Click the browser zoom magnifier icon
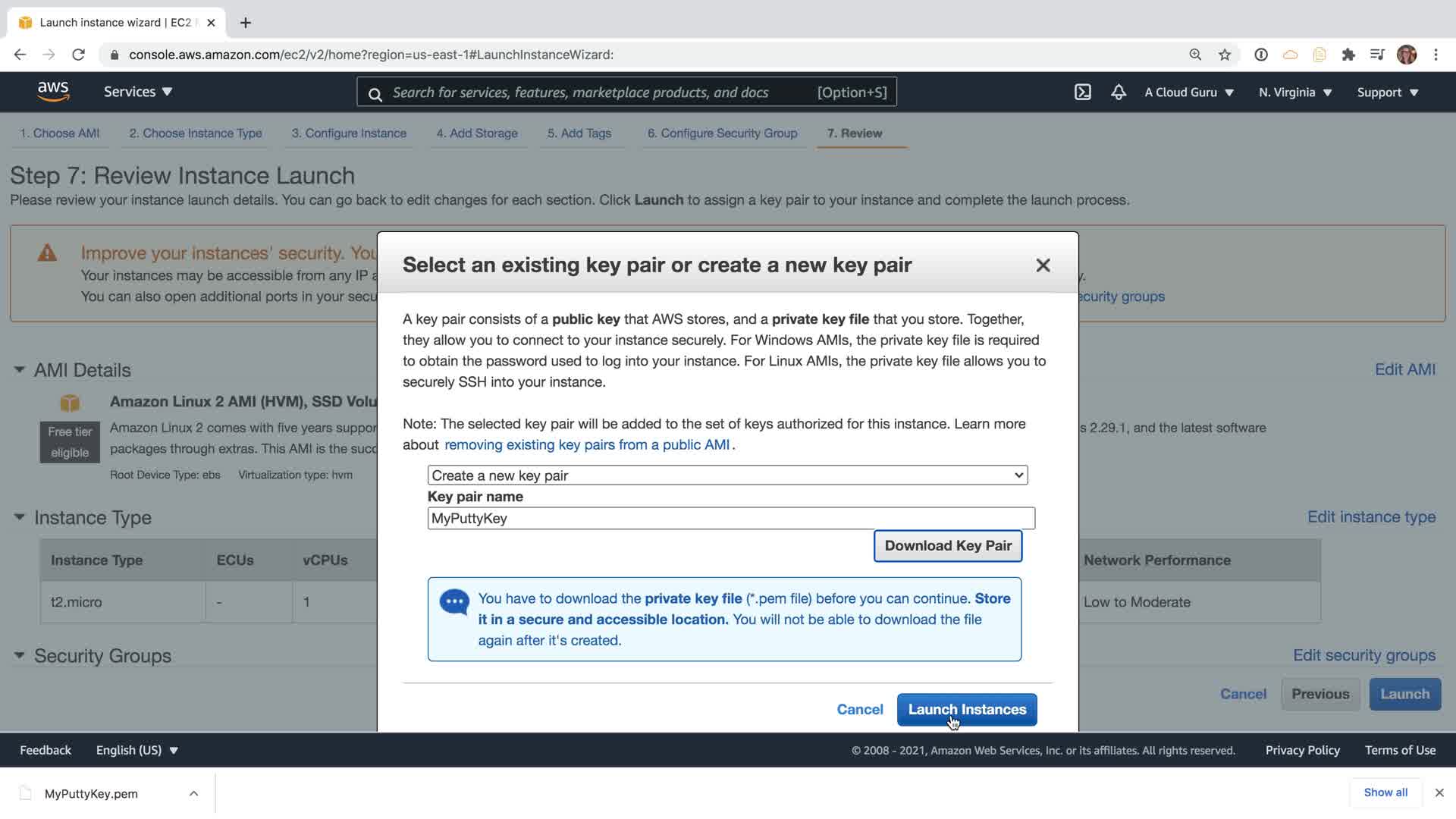1456x819 pixels. pyautogui.click(x=1195, y=55)
